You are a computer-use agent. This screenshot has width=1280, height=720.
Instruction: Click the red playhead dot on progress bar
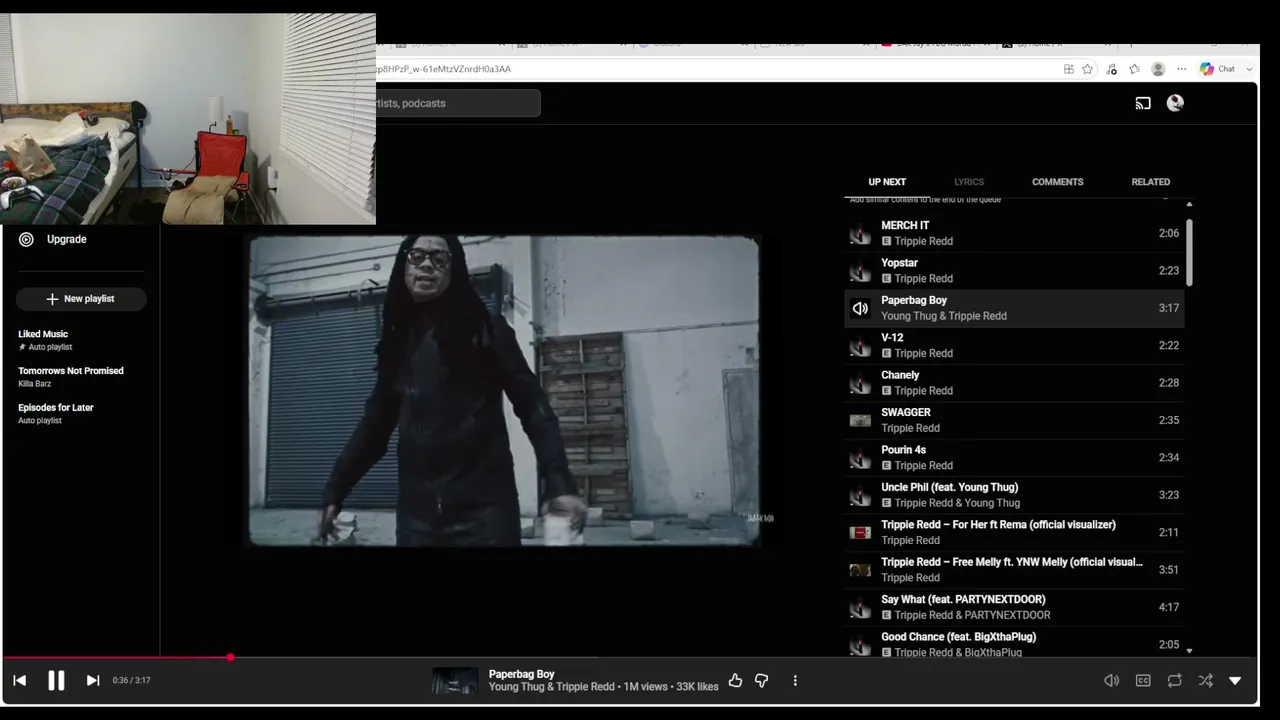click(x=230, y=657)
